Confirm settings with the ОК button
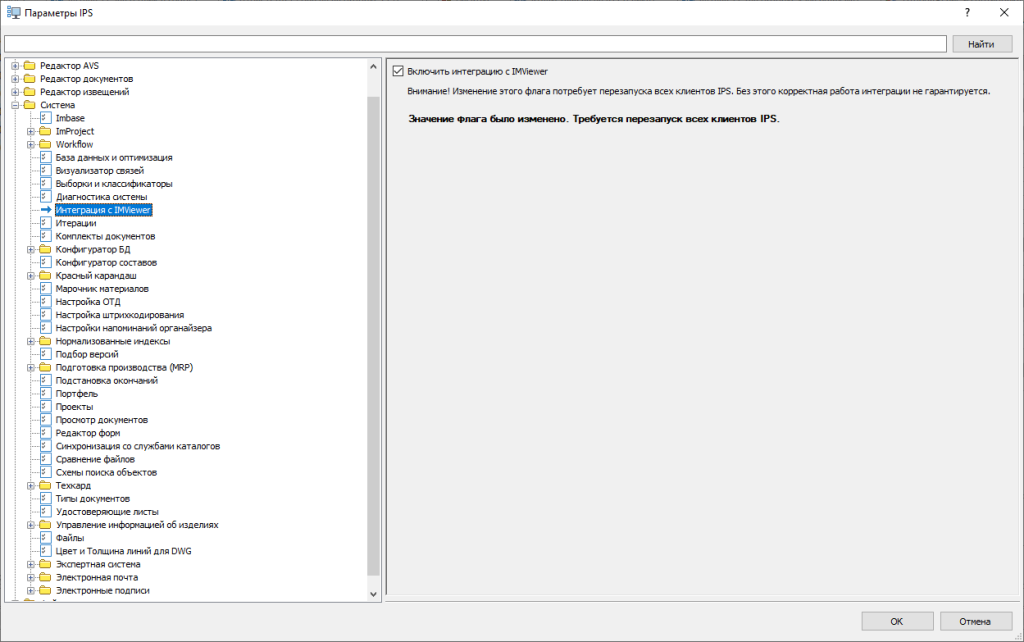The height and width of the screenshot is (642, 1024). coord(896,621)
